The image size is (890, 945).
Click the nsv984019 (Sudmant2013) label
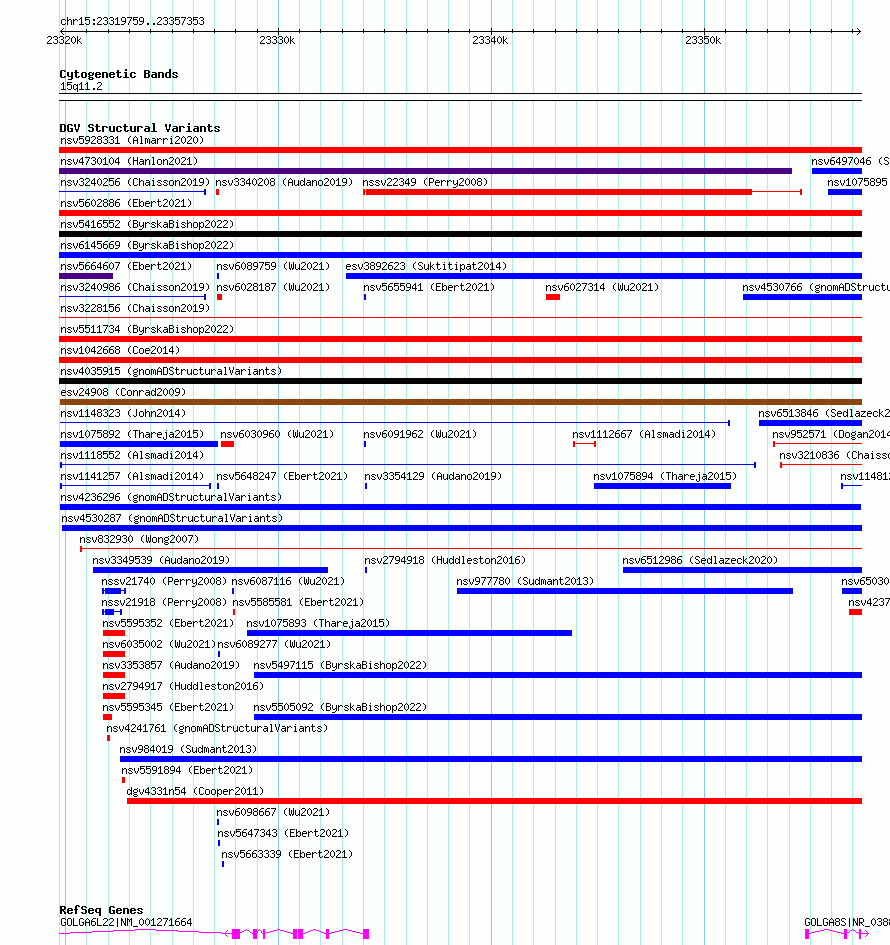point(188,750)
